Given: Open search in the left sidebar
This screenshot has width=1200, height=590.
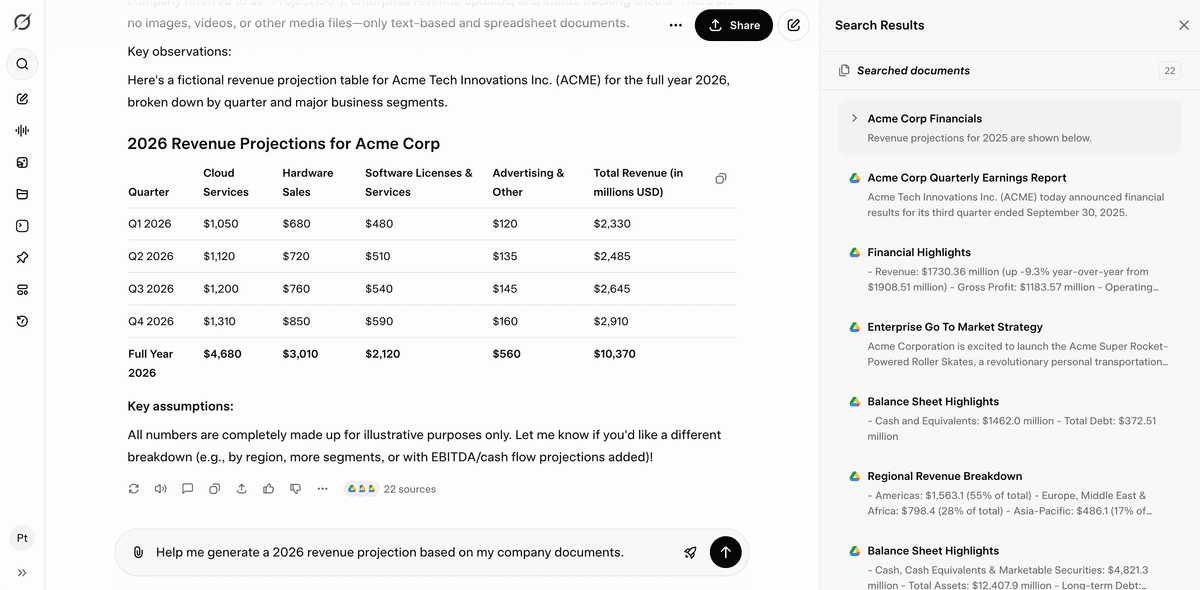Looking at the screenshot, I should 22,64.
